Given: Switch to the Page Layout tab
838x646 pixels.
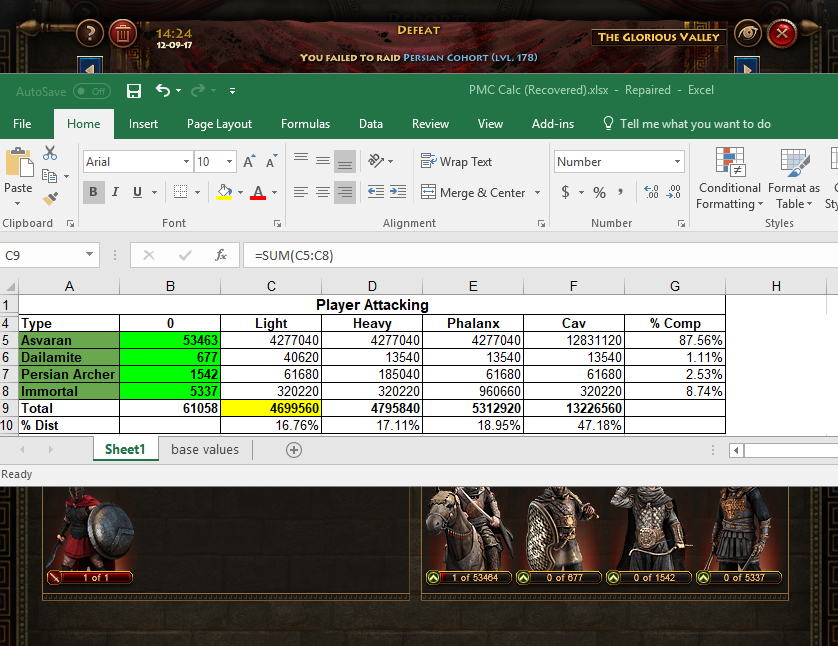Looking at the screenshot, I should coord(219,124).
